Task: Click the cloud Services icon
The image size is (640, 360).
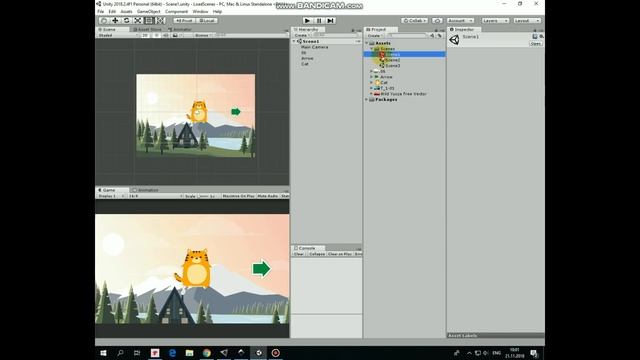Action: 437,20
